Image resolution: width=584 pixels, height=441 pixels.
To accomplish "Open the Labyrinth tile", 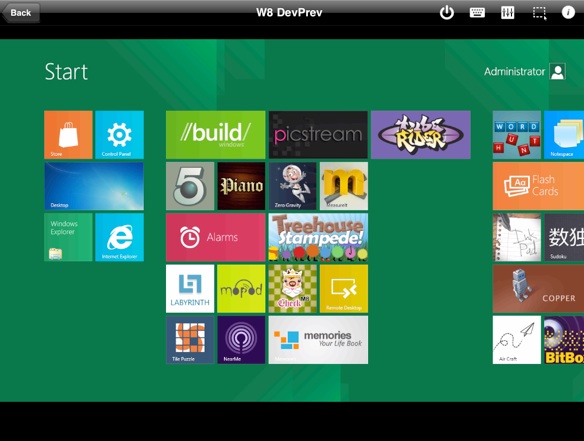I will coord(190,289).
